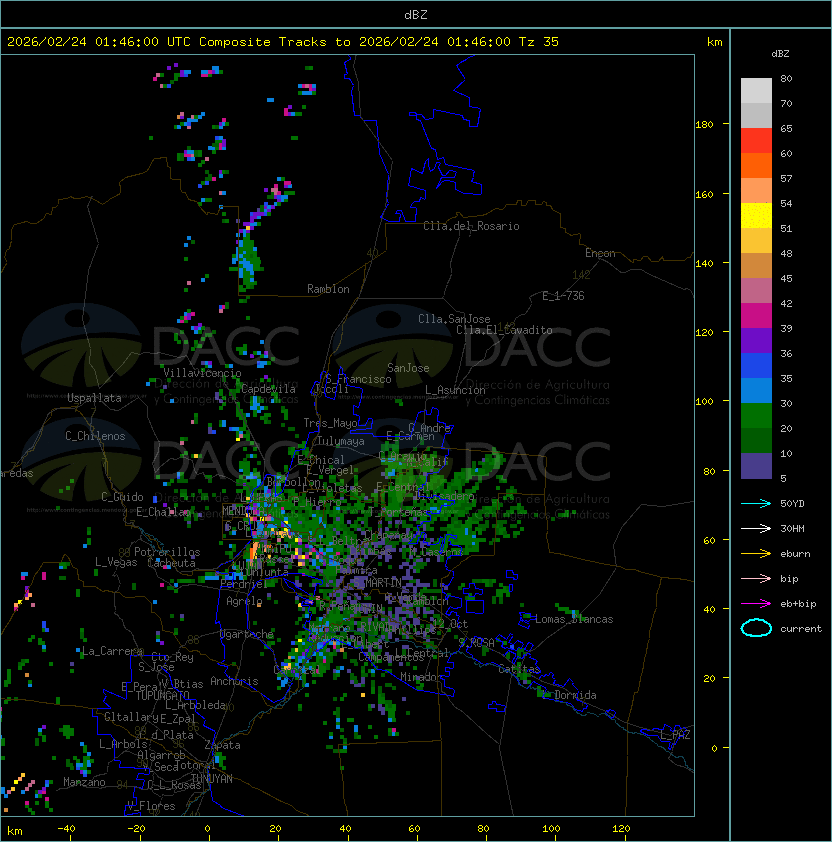Pick the dark orange 57-60 dBZ swatch
Viewport: 832px width, 842px height.
[x=756, y=165]
